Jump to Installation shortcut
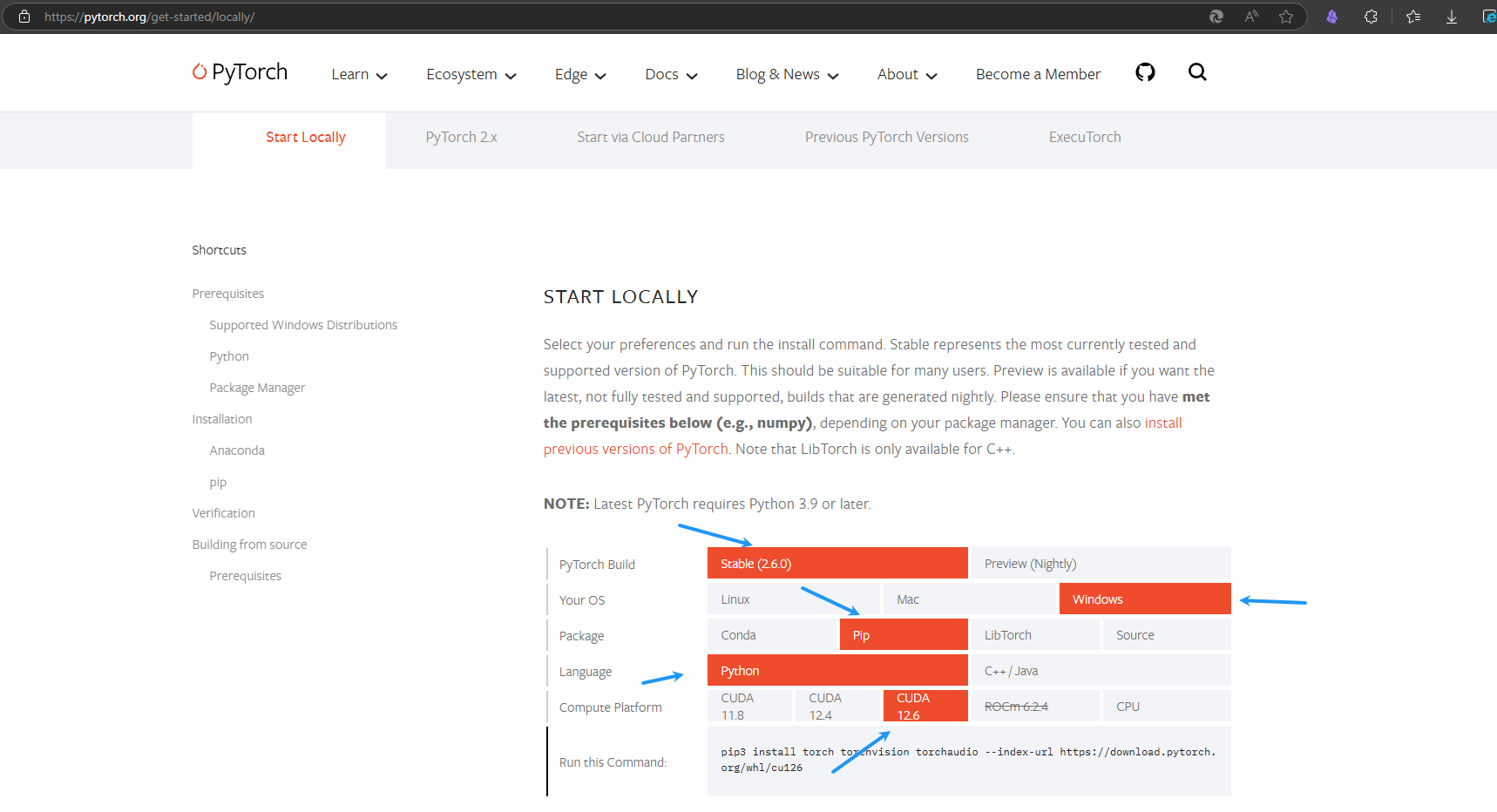This screenshot has width=1497, height=812. point(222,419)
